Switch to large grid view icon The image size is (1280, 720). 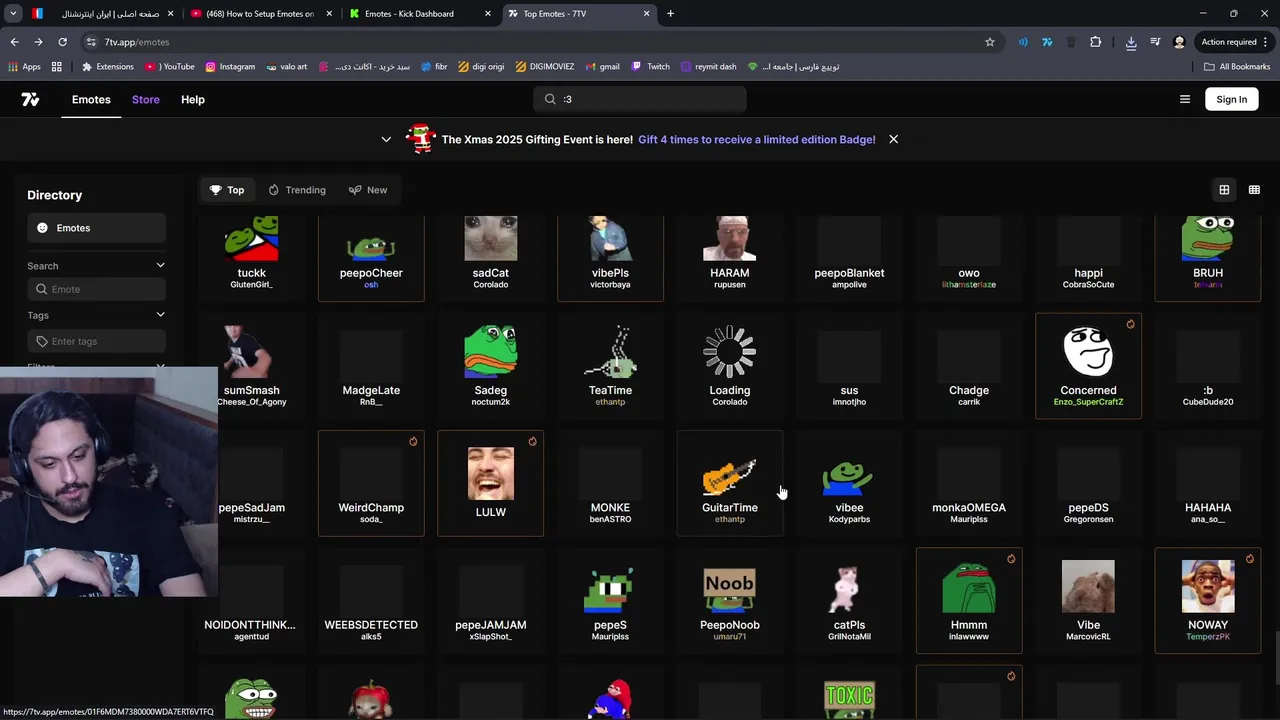pyautogui.click(x=1224, y=190)
